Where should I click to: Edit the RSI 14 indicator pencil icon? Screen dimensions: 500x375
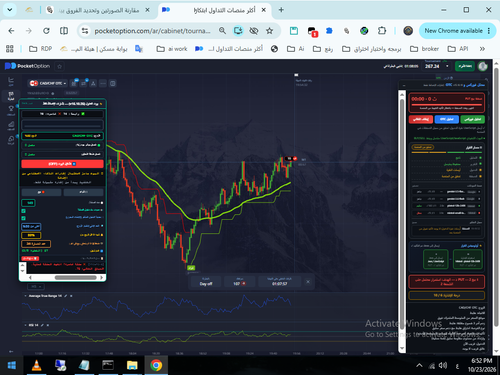point(42,325)
